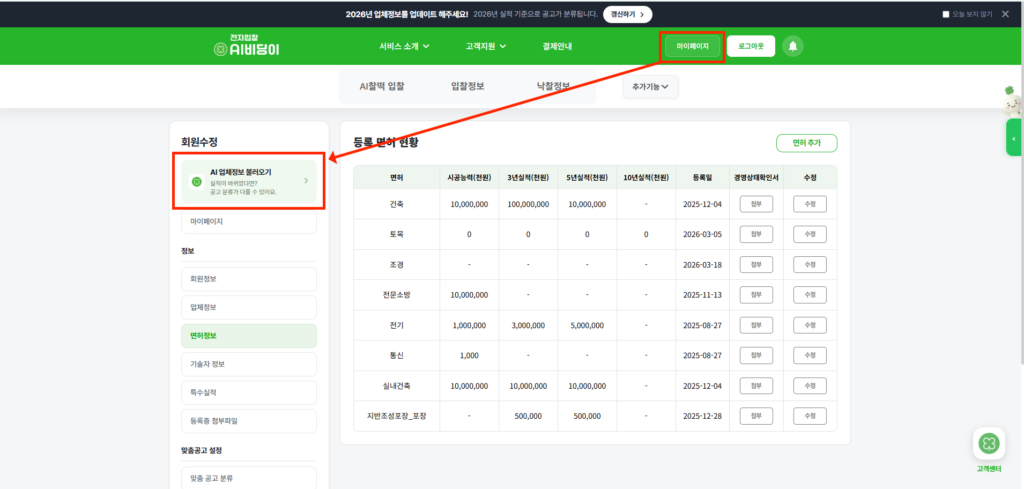Viewport: 1024px width, 489px height.
Task: Click the 3,000,000 value in 전기 row
Action: click(528, 325)
